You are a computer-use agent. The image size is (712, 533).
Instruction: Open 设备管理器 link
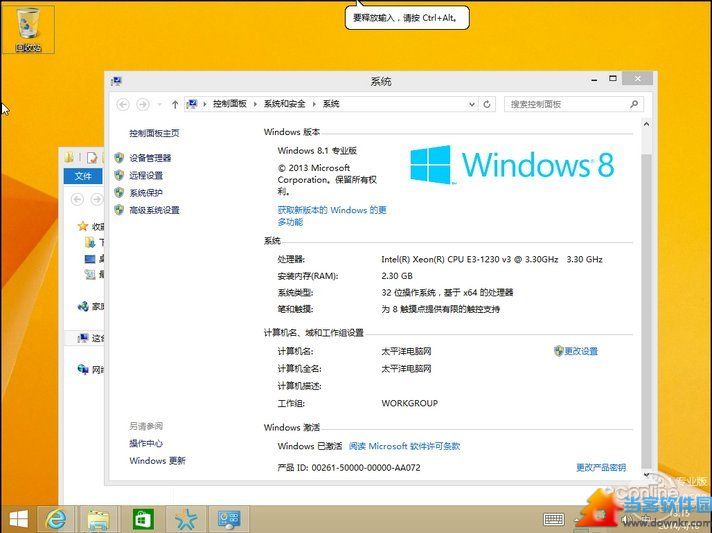pos(150,158)
